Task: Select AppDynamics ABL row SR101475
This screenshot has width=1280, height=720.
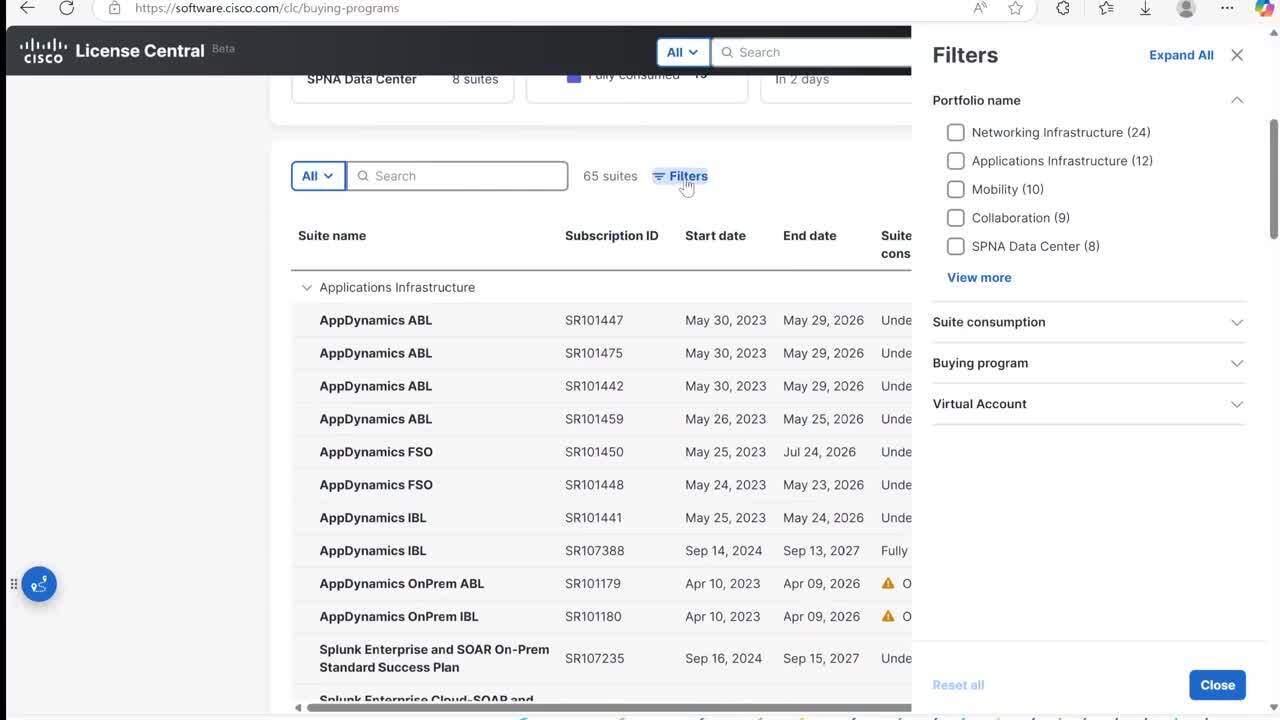Action: (601, 353)
